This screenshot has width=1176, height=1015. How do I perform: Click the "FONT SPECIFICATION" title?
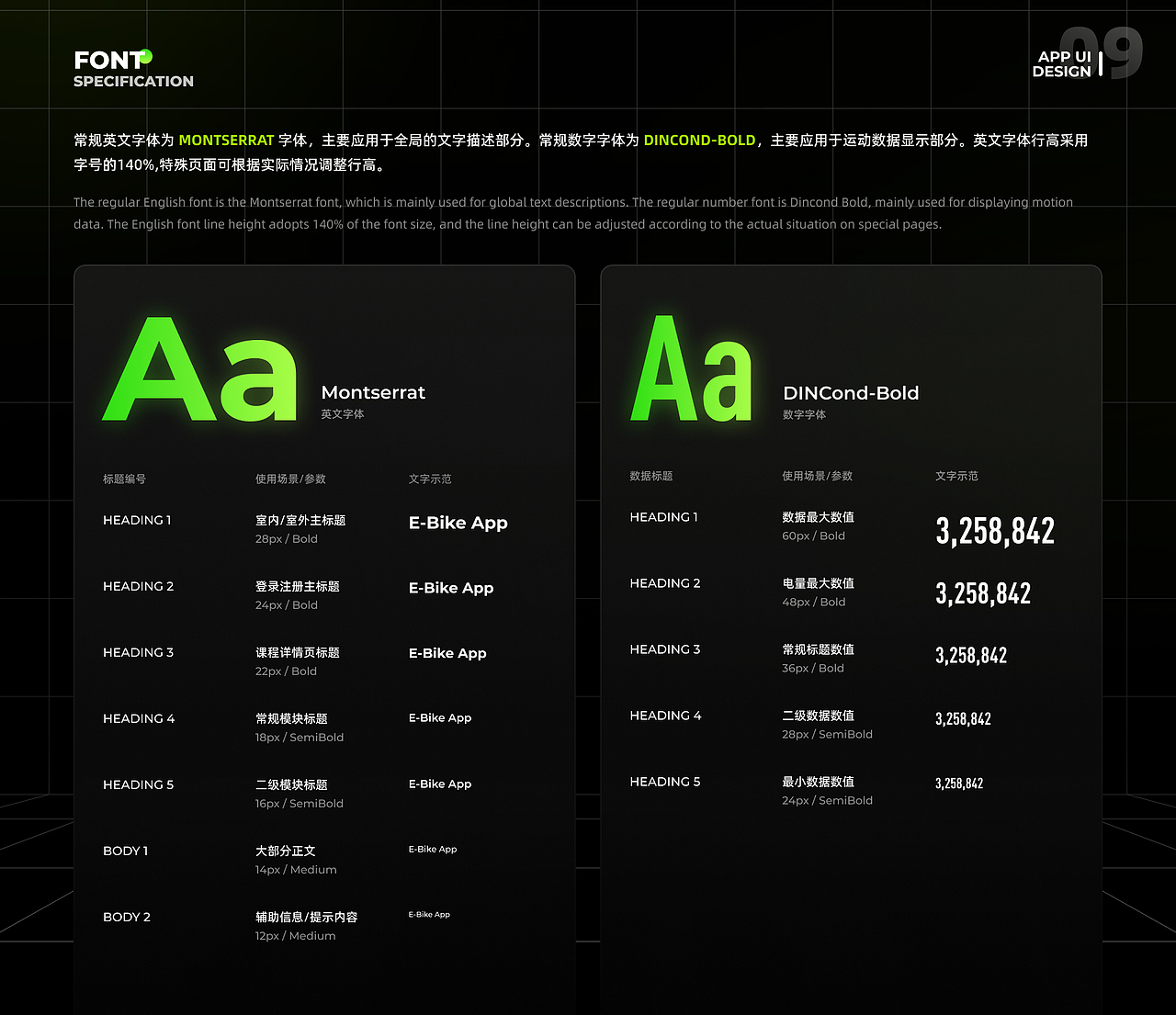click(x=133, y=69)
